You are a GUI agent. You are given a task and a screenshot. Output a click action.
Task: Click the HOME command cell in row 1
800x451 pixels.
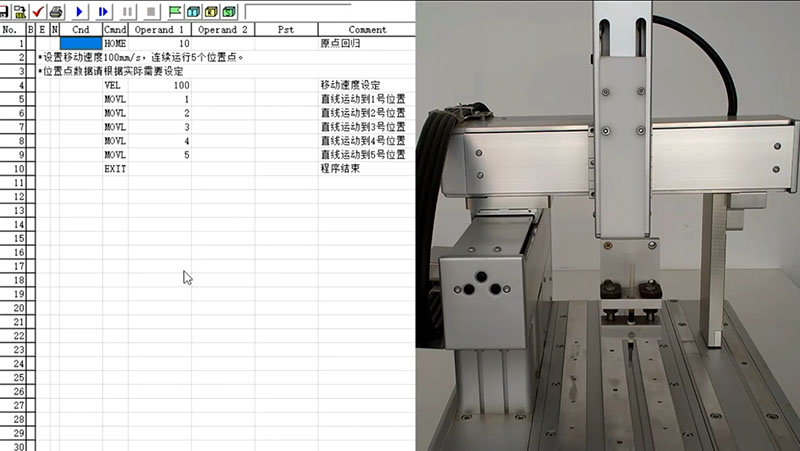point(115,44)
